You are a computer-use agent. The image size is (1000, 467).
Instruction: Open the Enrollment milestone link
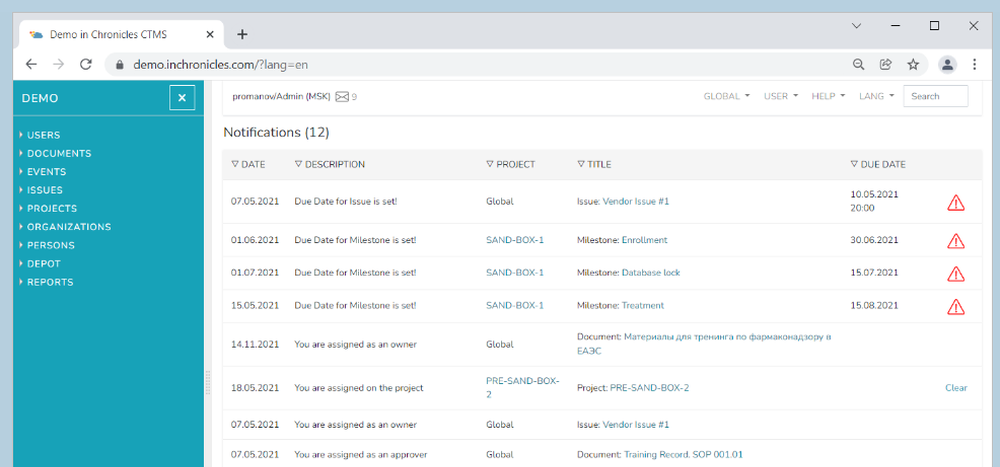644,240
